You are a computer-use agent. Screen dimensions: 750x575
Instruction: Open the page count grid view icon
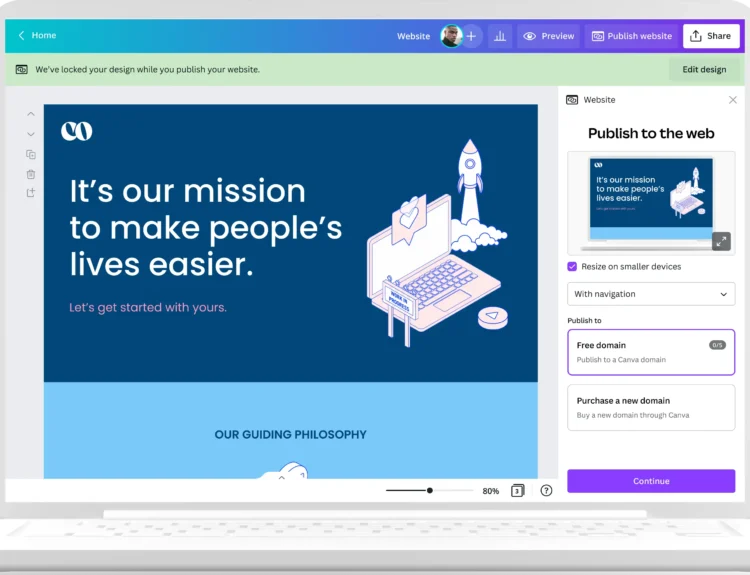pyautogui.click(x=518, y=491)
